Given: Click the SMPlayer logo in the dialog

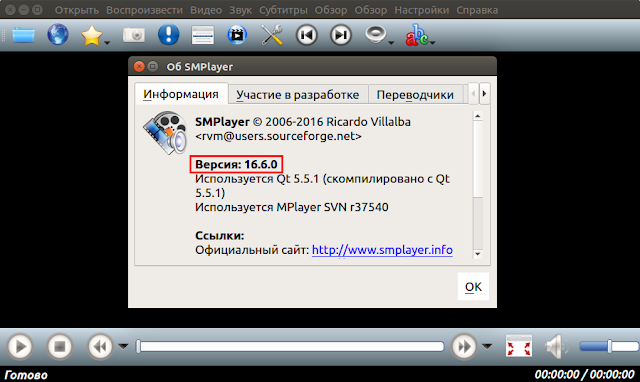Looking at the screenshot, I should click(165, 133).
